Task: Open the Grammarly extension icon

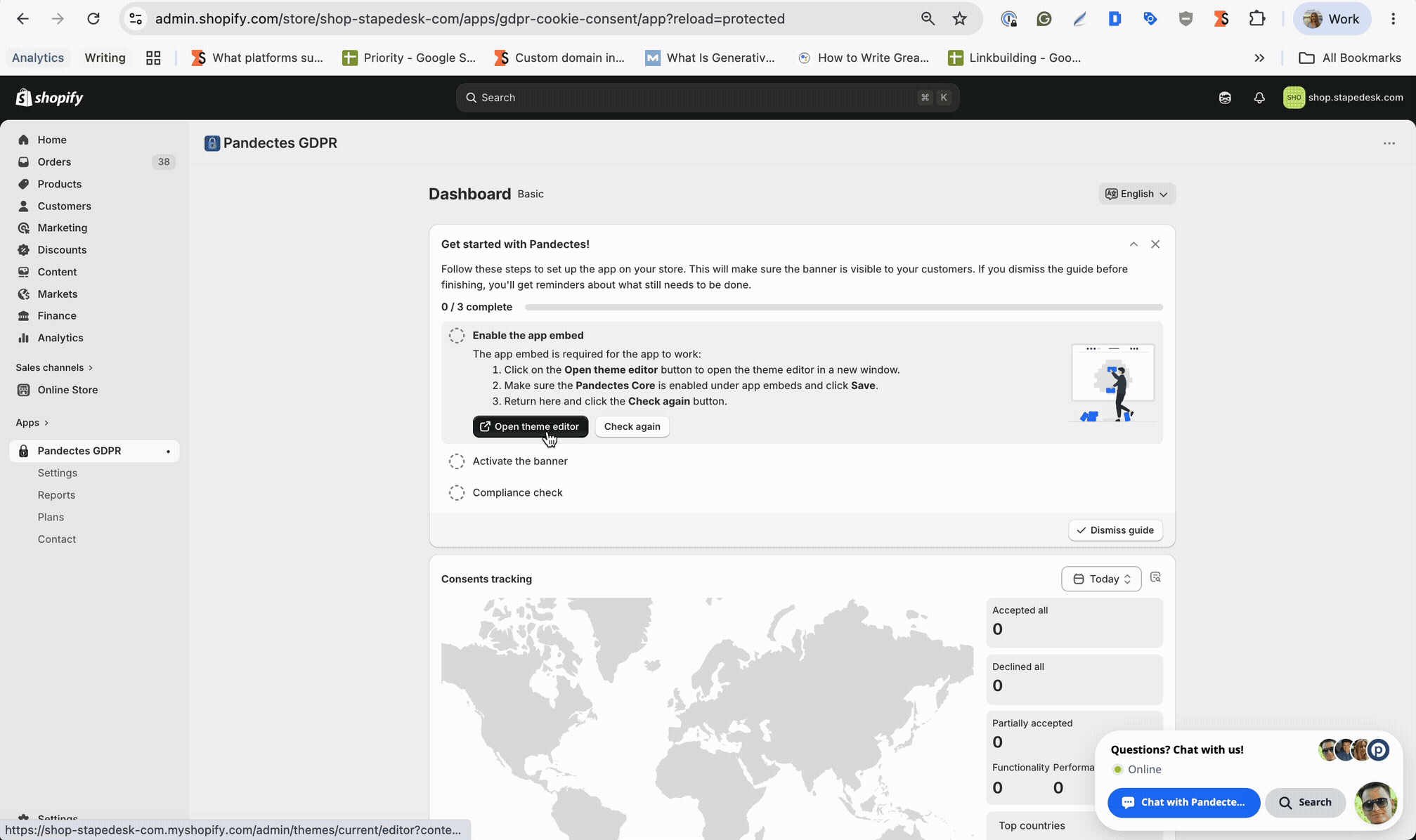Action: click(x=1044, y=19)
